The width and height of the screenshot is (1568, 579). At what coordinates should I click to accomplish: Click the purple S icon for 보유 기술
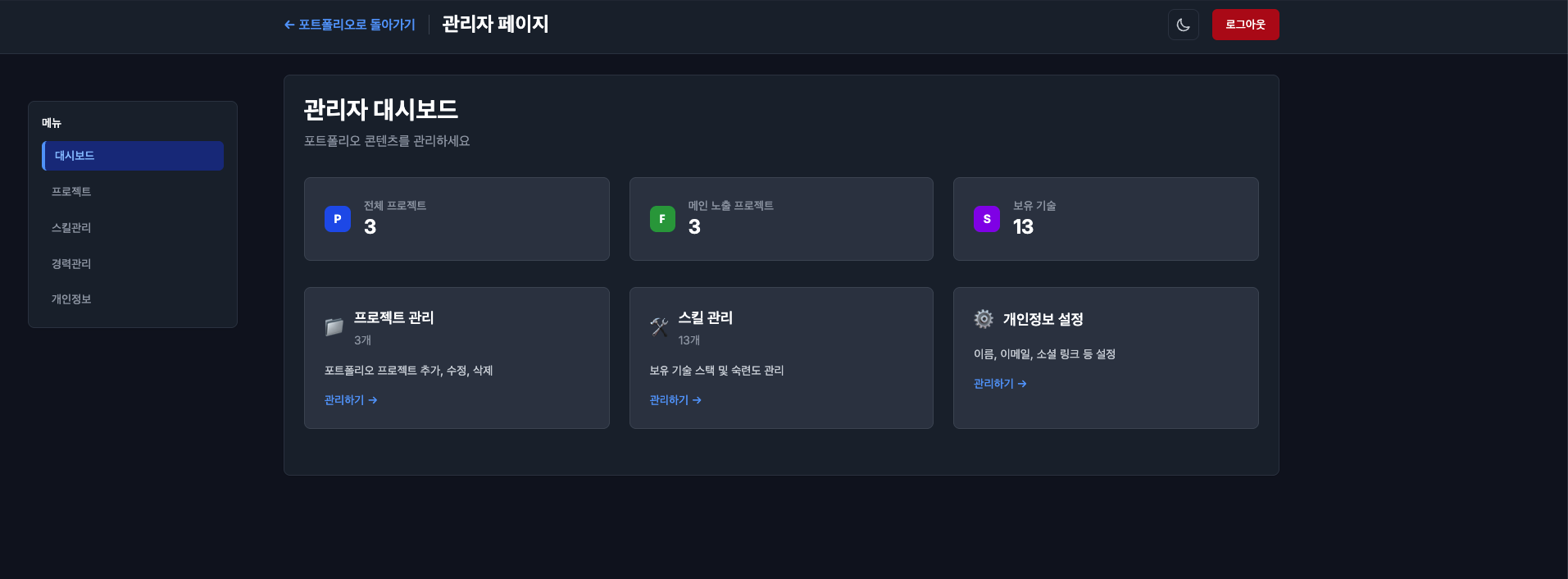tap(987, 219)
